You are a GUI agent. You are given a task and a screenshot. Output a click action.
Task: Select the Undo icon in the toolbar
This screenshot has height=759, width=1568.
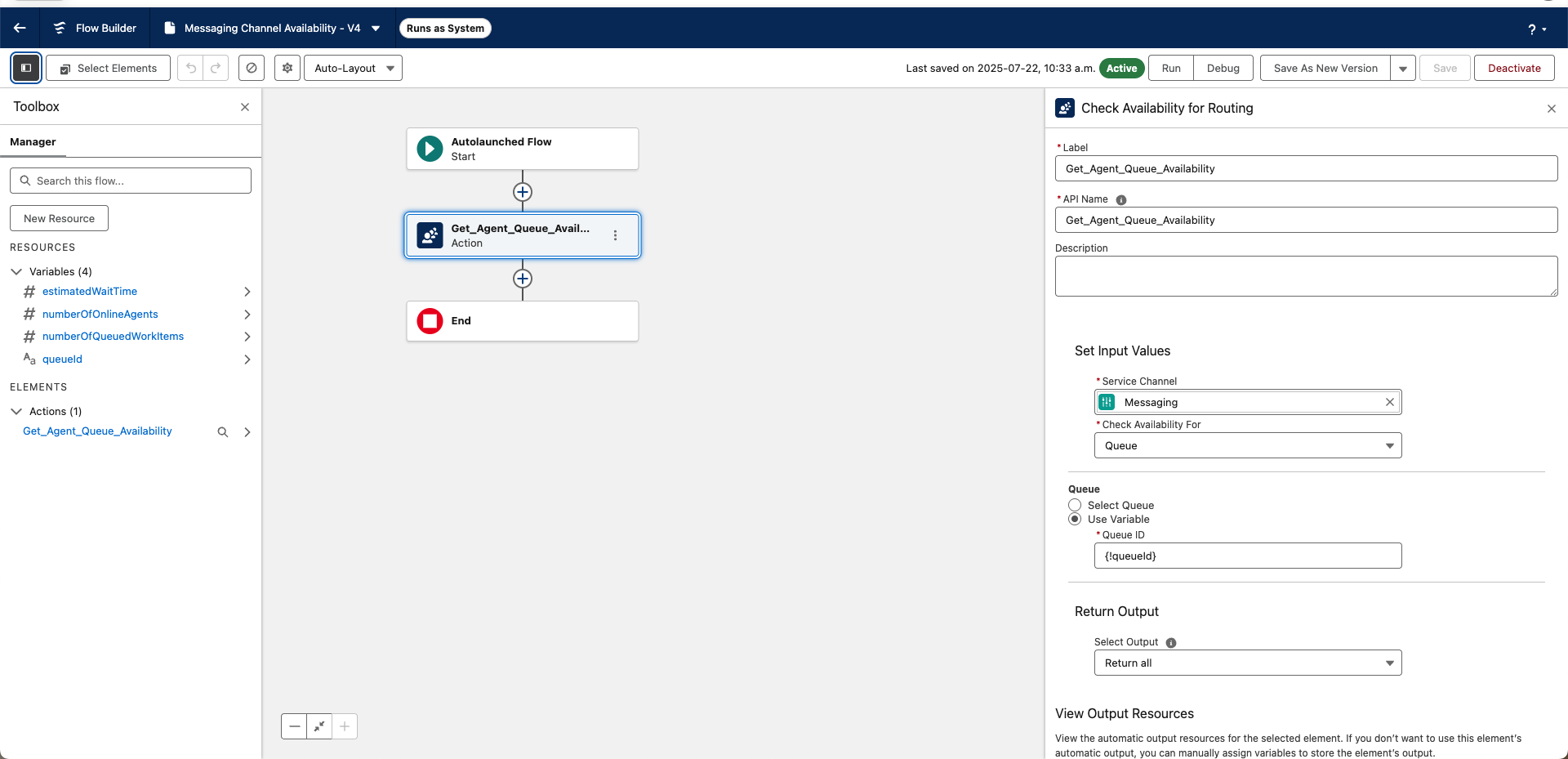coord(190,68)
